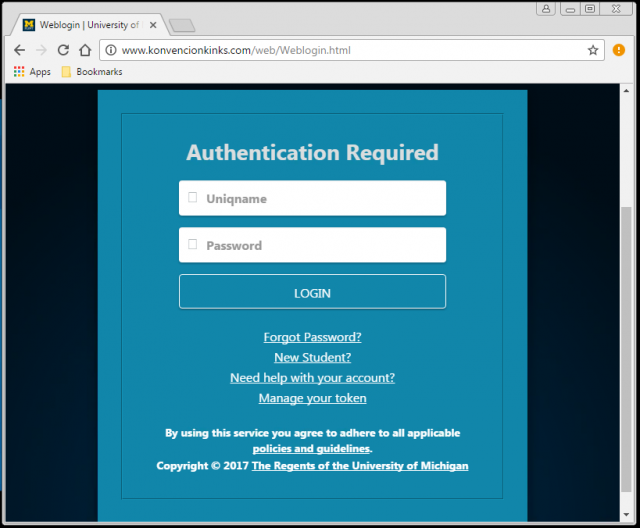Focus the Password field
The image size is (640, 528).
[312, 245]
